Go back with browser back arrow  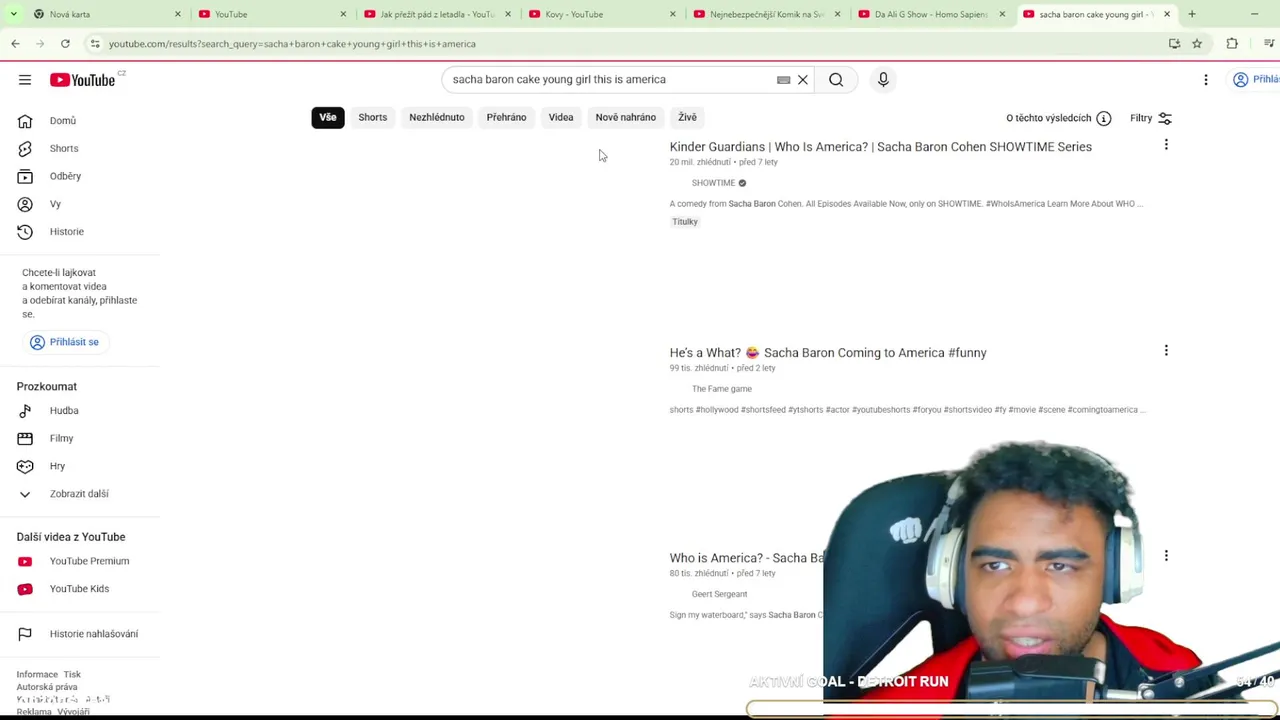(15, 44)
